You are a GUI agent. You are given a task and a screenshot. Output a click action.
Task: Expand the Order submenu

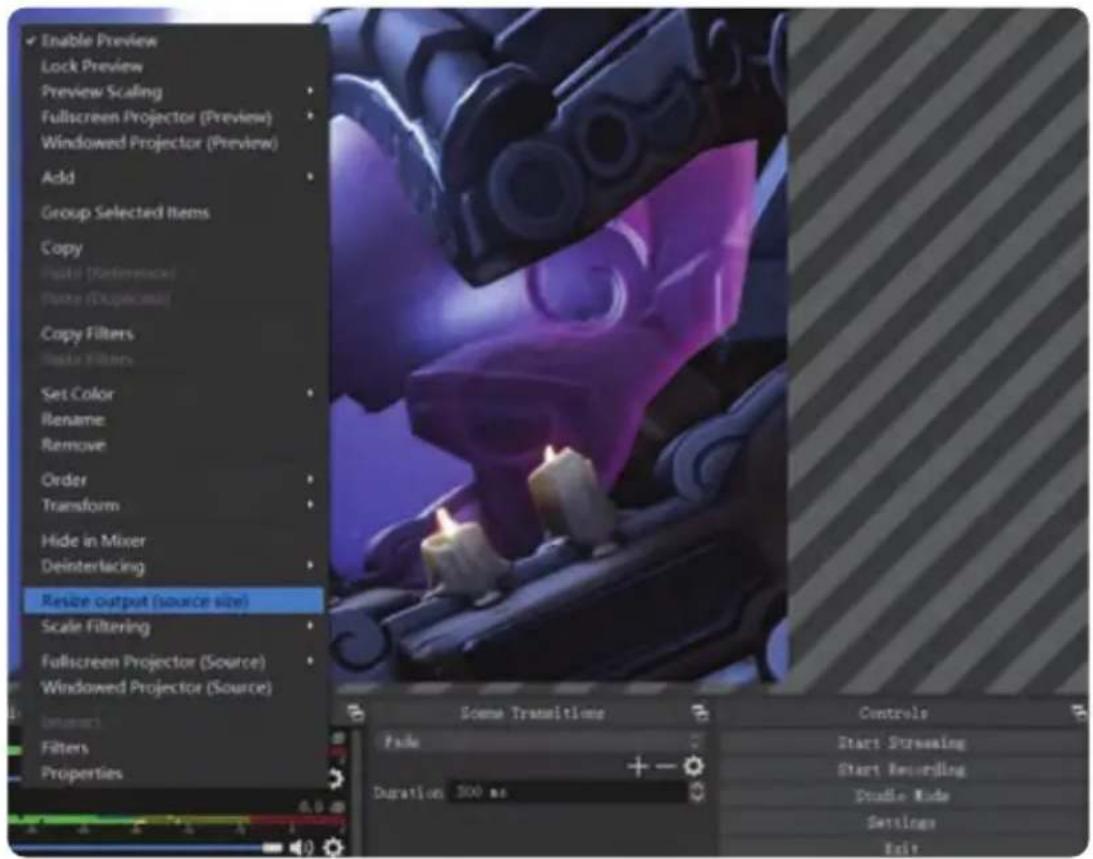pos(174,480)
